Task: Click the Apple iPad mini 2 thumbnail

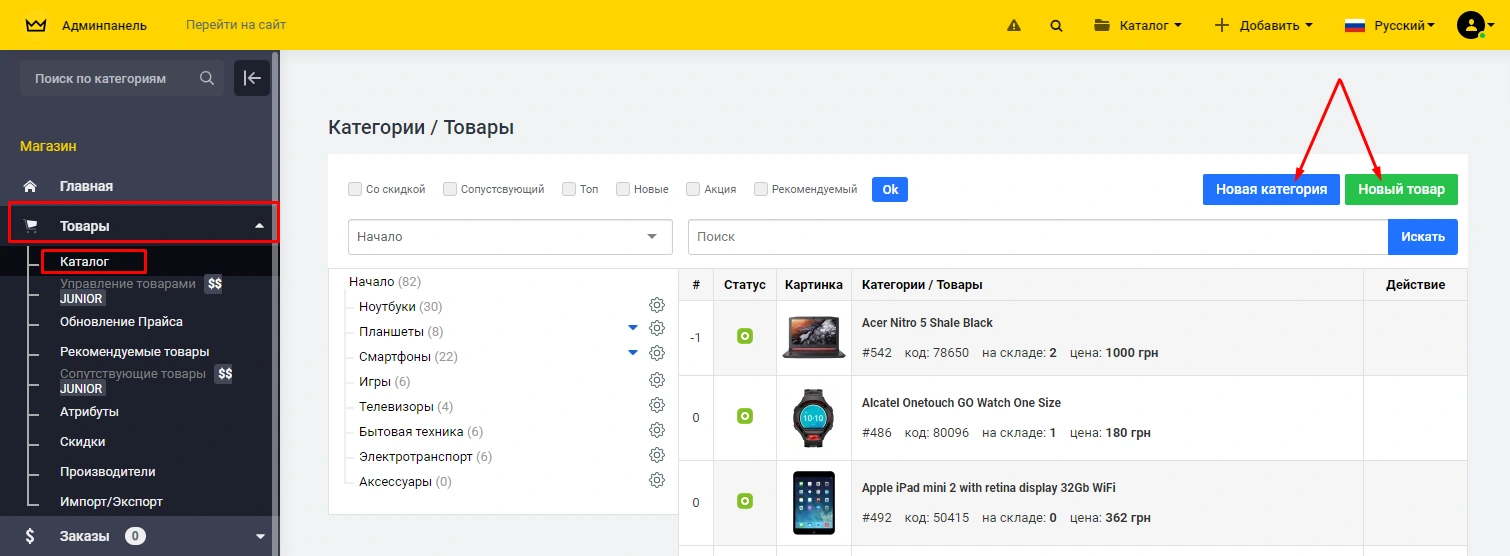Action: (x=813, y=501)
